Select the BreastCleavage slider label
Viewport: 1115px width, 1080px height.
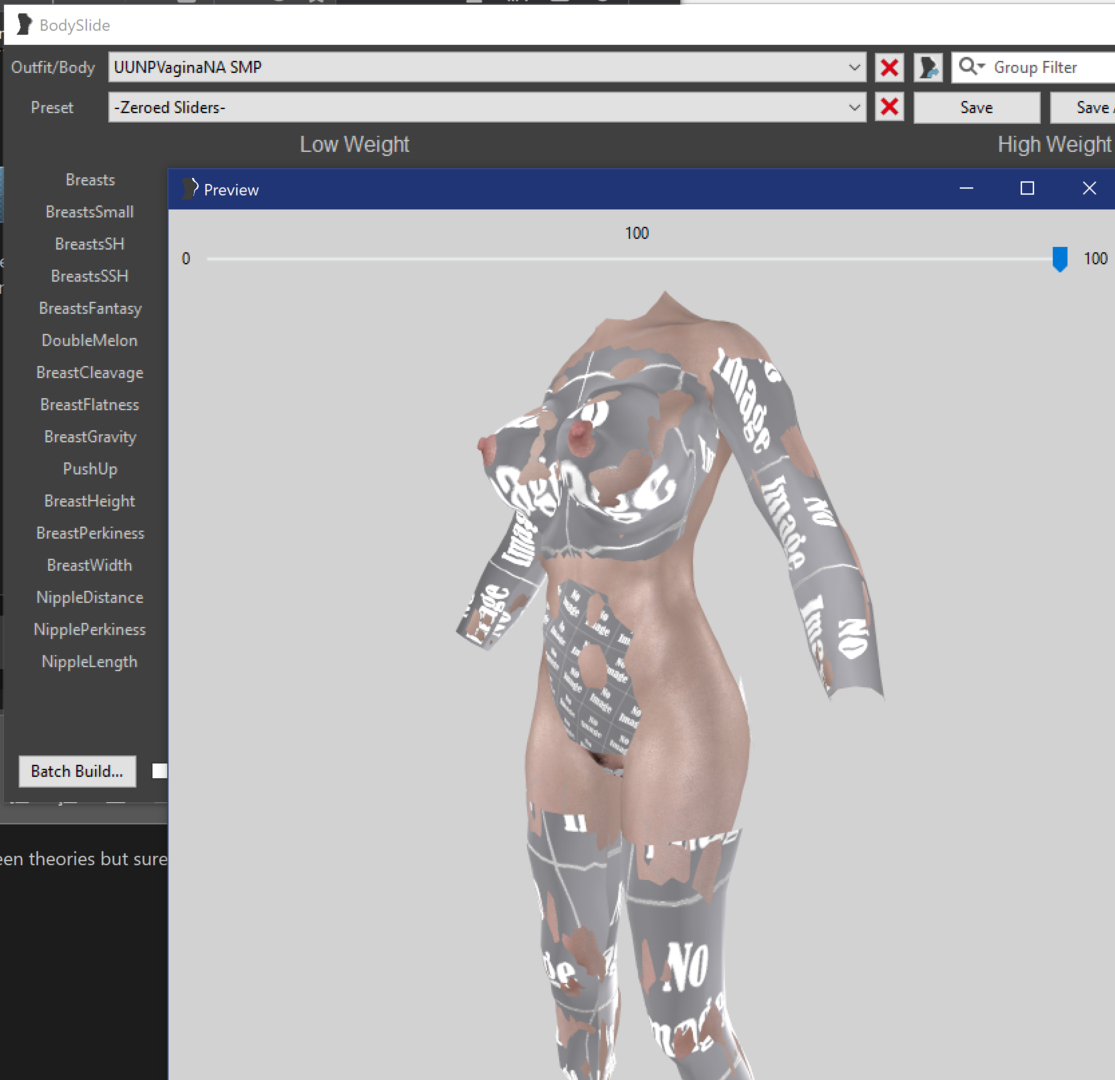(x=90, y=373)
